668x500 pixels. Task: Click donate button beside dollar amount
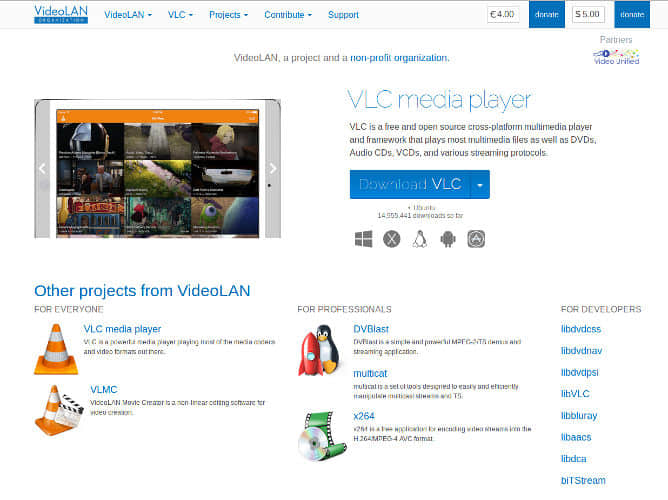pos(632,14)
